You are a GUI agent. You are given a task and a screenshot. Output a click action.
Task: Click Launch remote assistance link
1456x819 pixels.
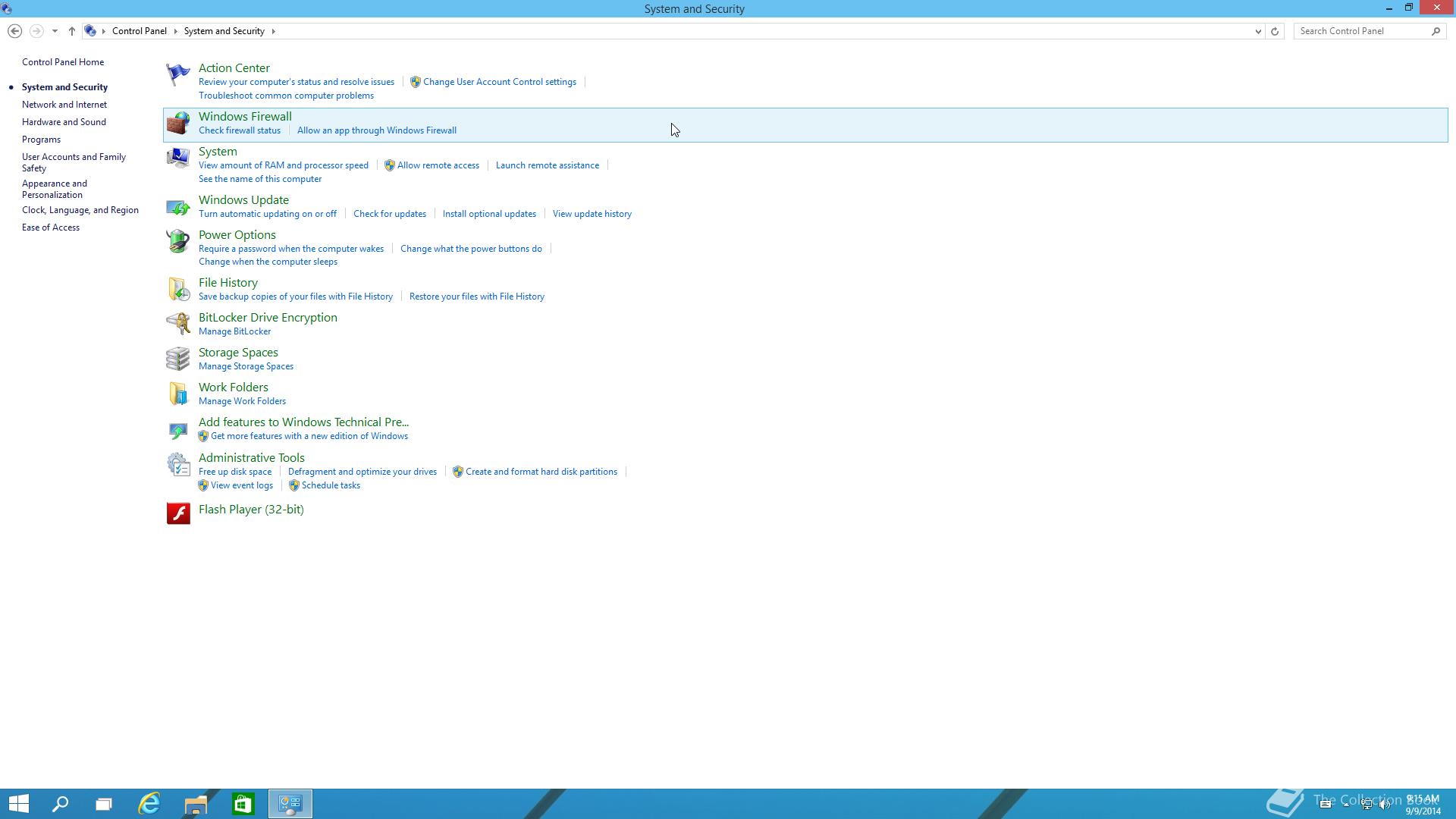[548, 165]
